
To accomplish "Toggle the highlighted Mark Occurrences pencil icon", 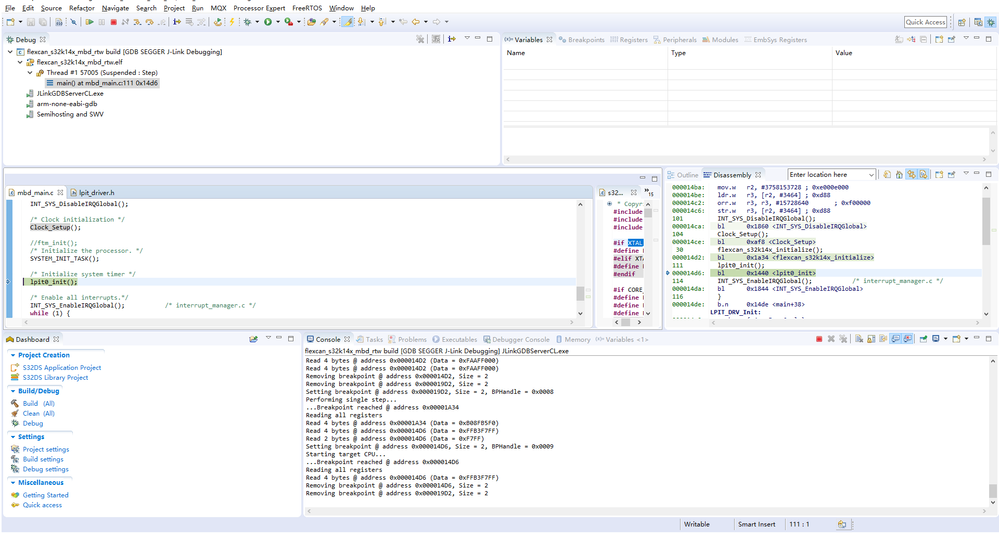I will pos(347,22).
